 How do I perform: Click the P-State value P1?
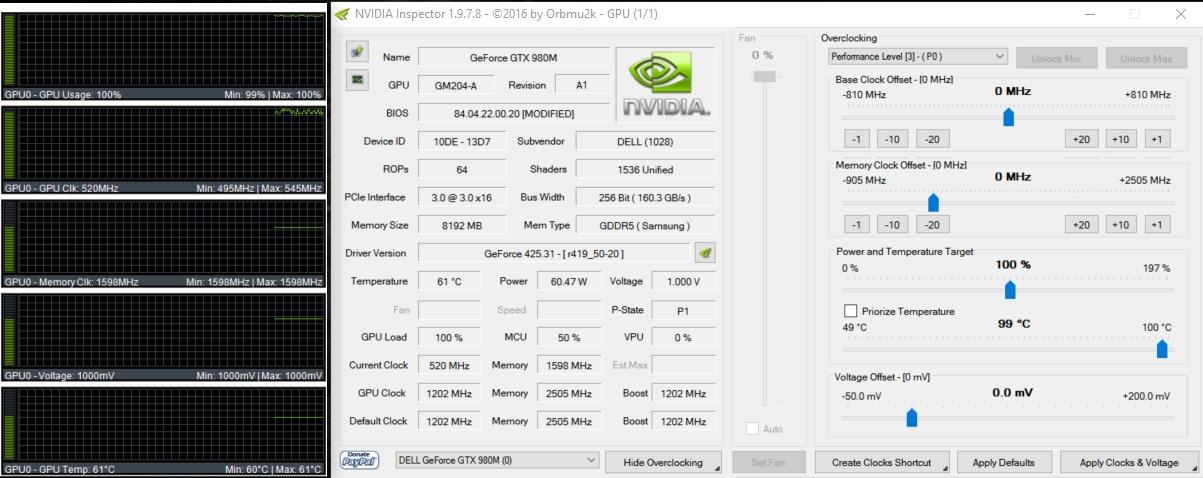click(x=683, y=310)
